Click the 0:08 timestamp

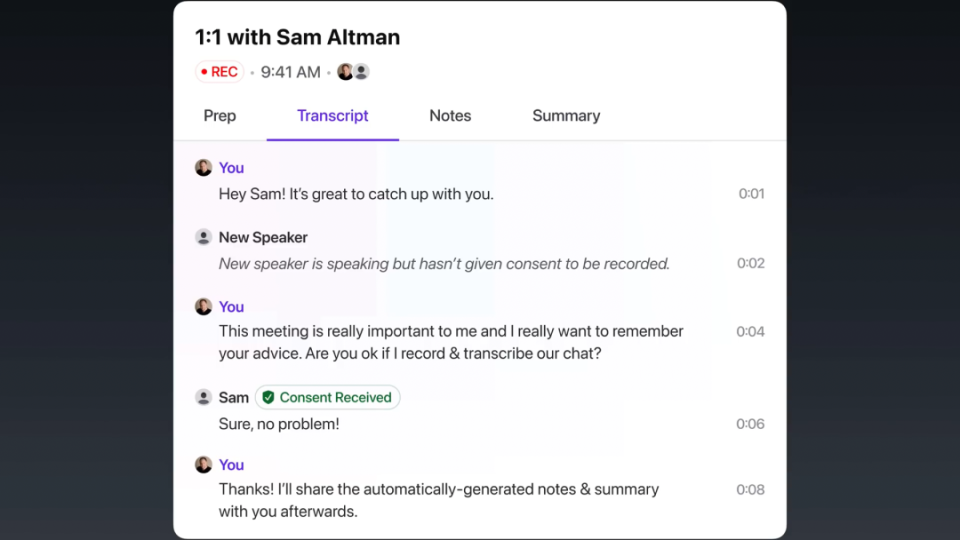pyautogui.click(x=750, y=490)
